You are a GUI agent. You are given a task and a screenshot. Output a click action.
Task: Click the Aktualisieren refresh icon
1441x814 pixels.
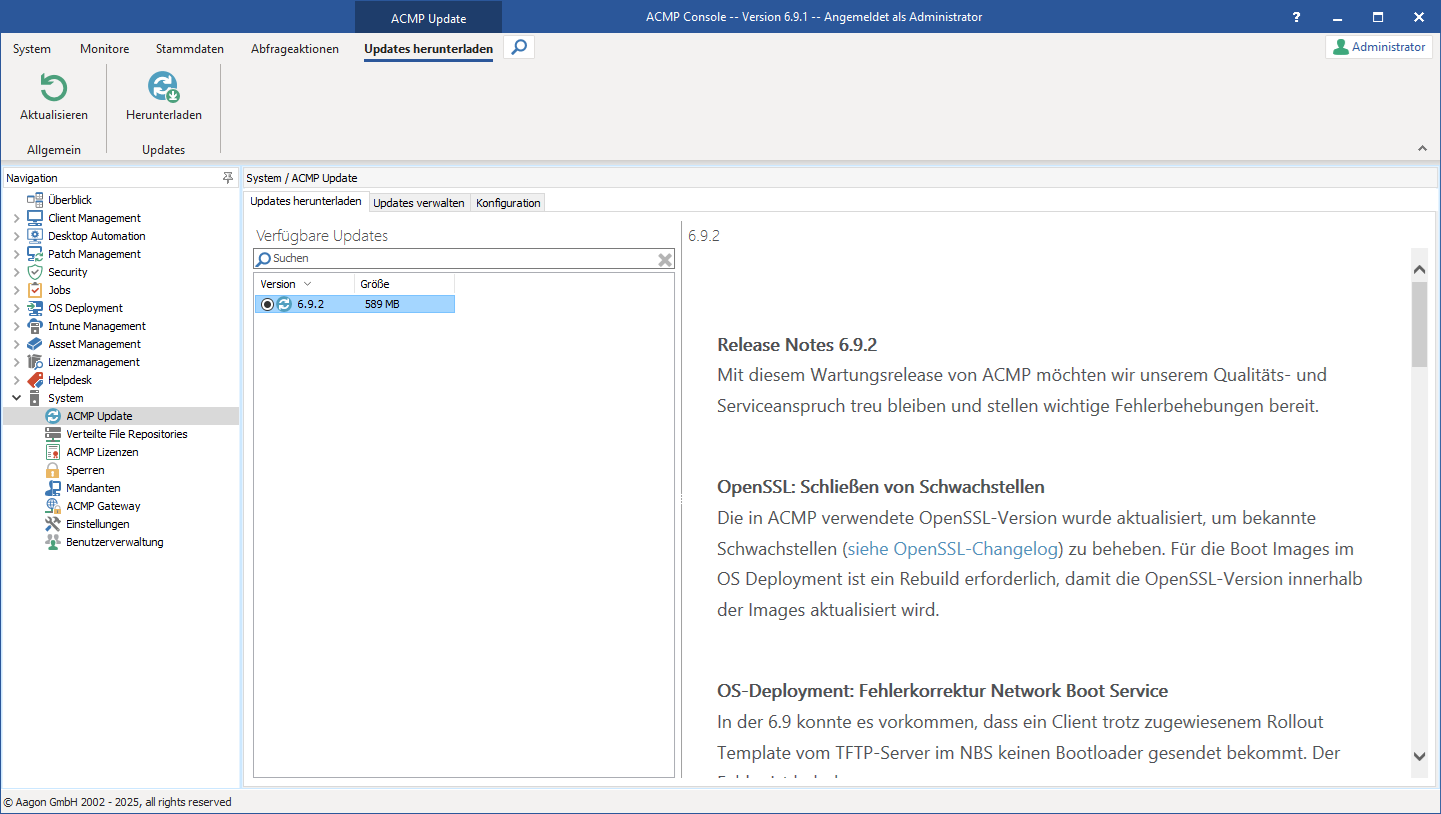pyautogui.click(x=53, y=87)
